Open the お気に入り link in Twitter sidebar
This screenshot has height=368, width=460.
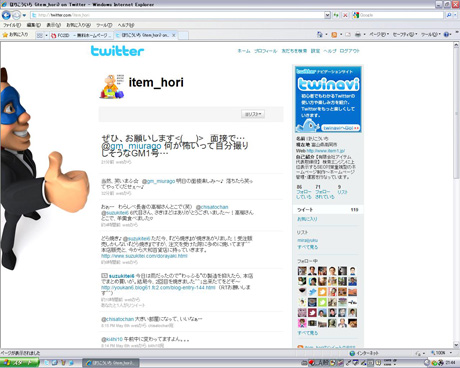pos(307,219)
